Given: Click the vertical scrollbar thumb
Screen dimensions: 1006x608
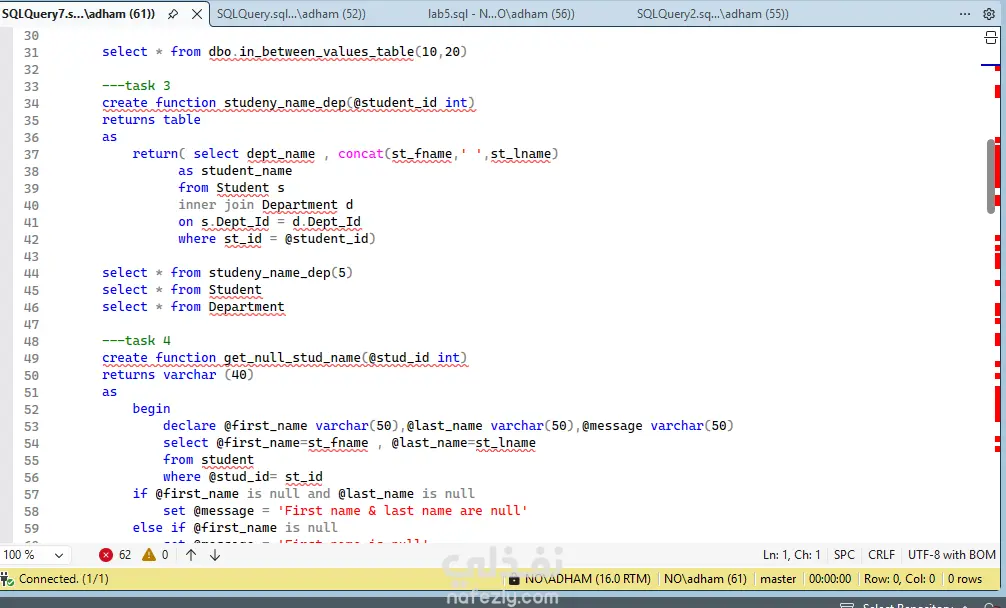Looking at the screenshot, I should pyautogui.click(x=991, y=176).
